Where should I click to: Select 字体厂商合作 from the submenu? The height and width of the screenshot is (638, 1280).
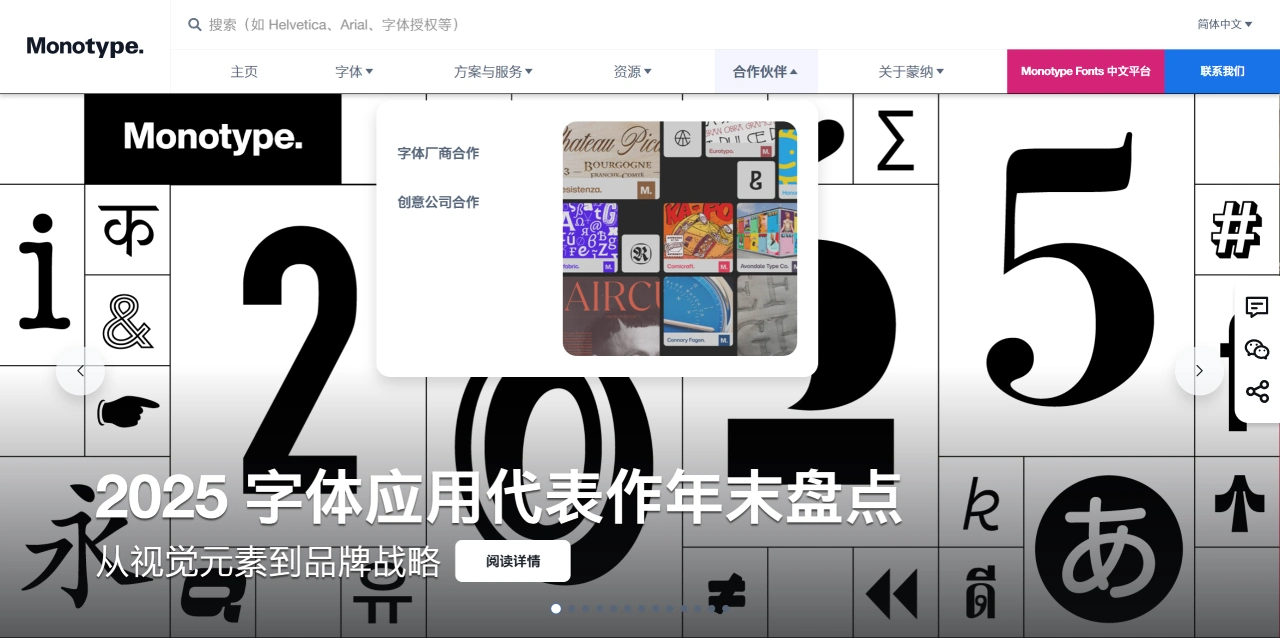pos(438,153)
